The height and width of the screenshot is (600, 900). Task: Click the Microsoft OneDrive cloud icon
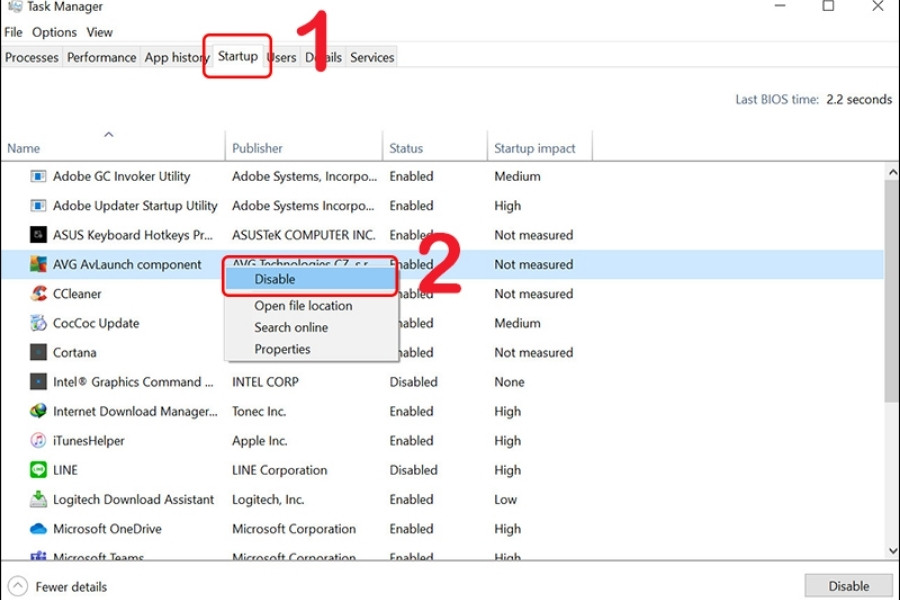pyautogui.click(x=38, y=529)
